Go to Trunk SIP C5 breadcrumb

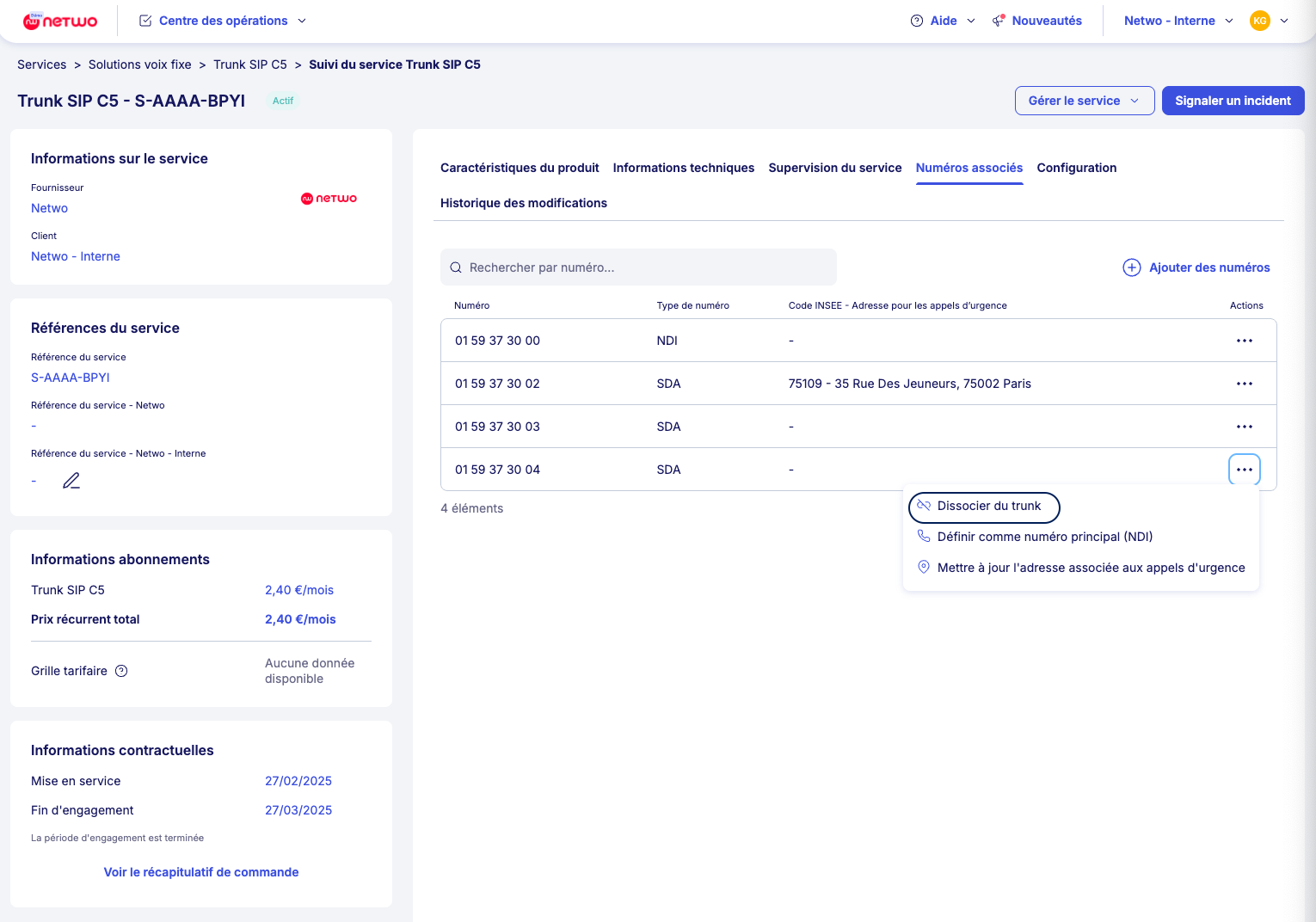250,65
